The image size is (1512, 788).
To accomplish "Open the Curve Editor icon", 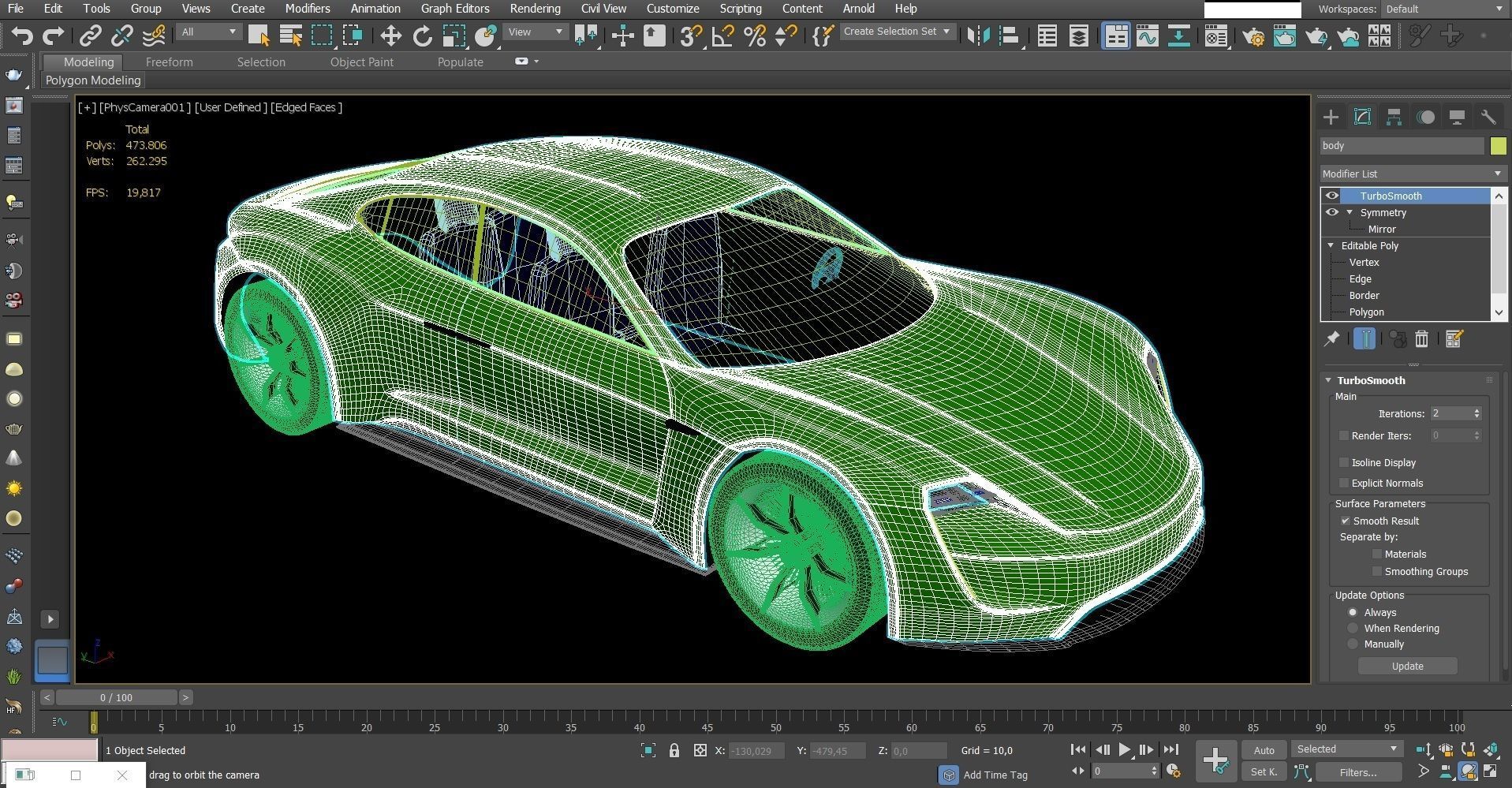I will click(1148, 35).
